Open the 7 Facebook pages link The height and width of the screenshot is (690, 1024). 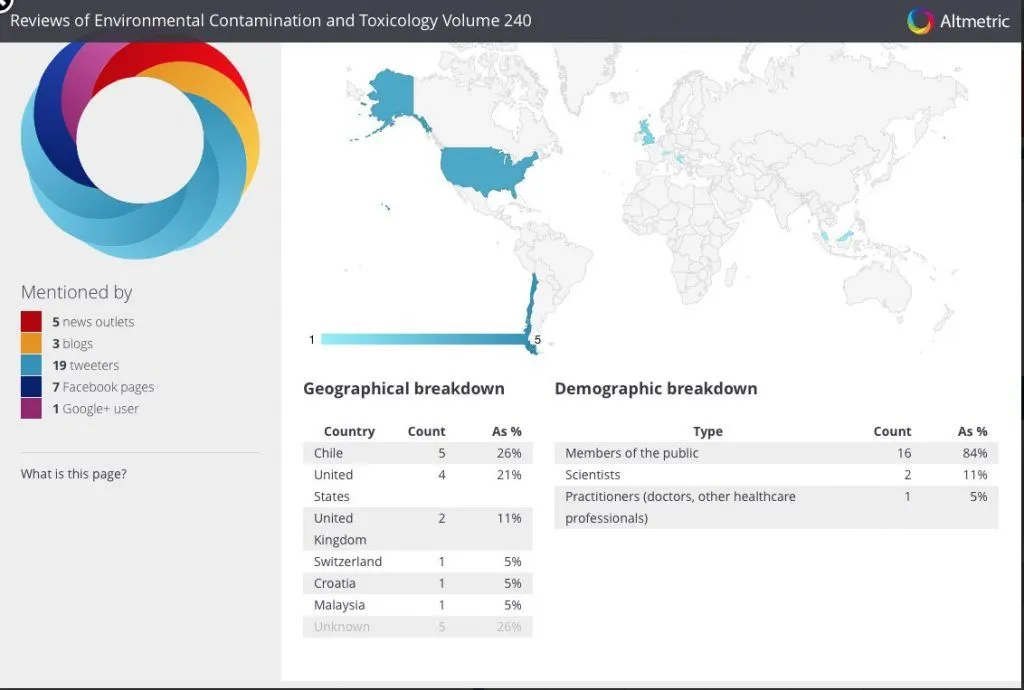click(103, 386)
